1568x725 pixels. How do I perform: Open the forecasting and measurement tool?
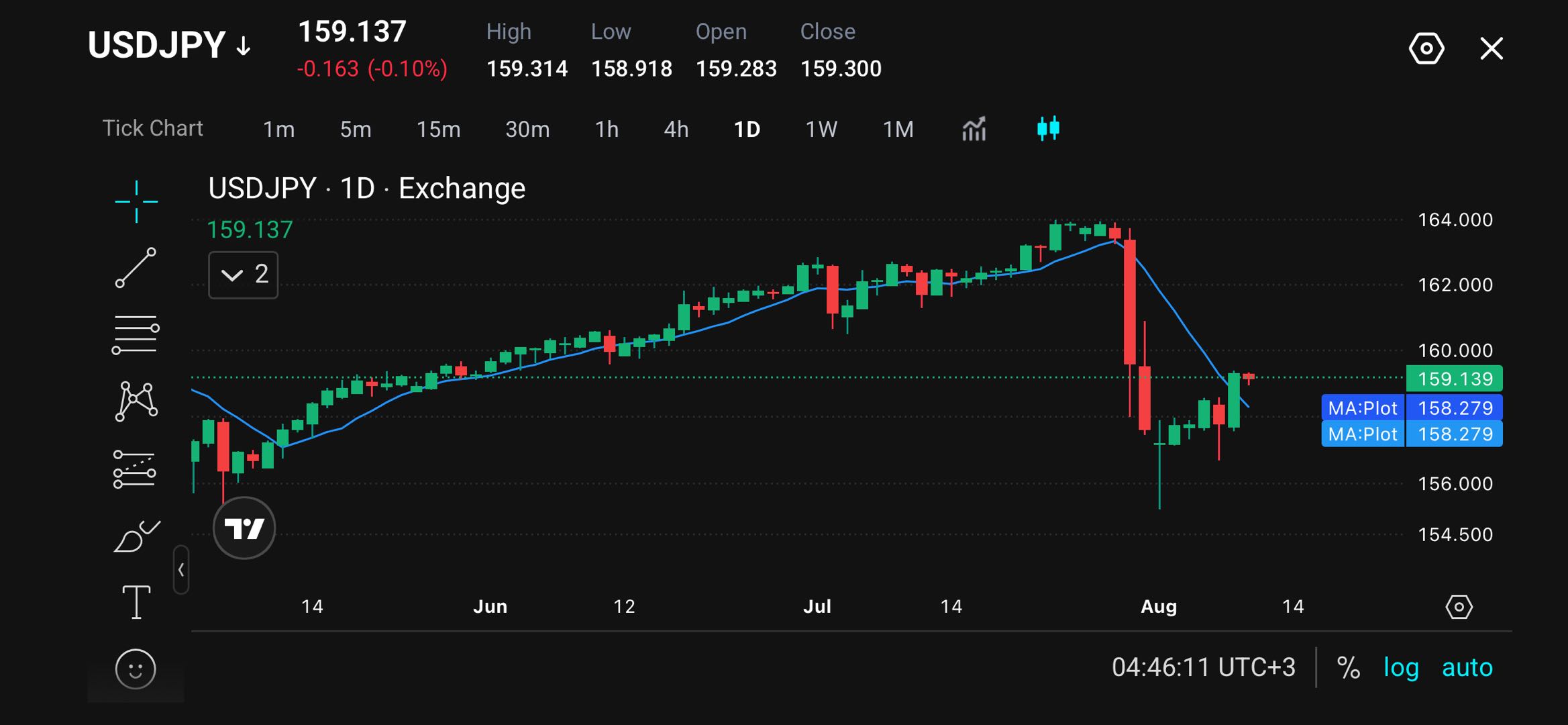tap(135, 469)
